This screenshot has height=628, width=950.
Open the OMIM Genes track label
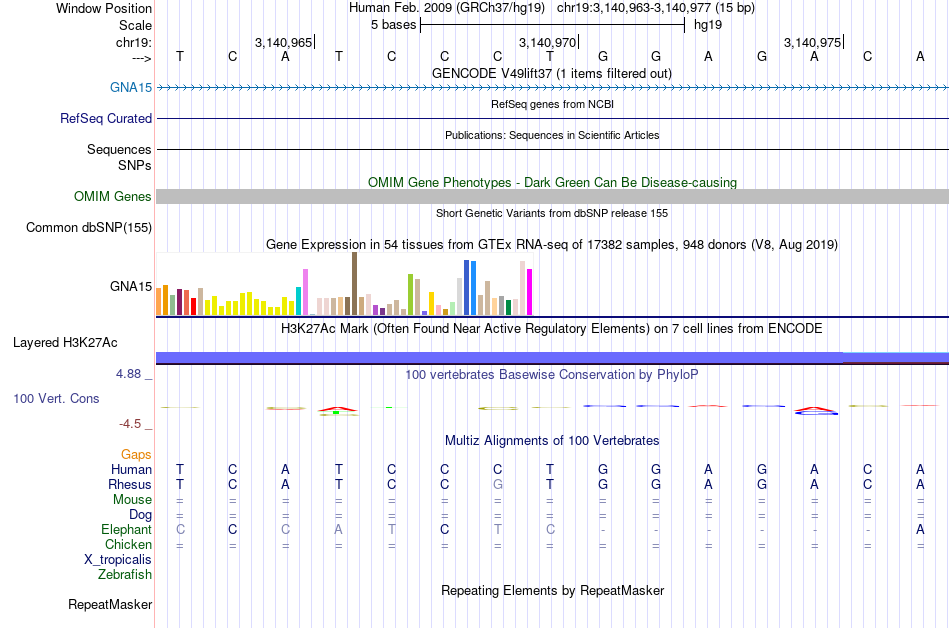click(x=112, y=196)
